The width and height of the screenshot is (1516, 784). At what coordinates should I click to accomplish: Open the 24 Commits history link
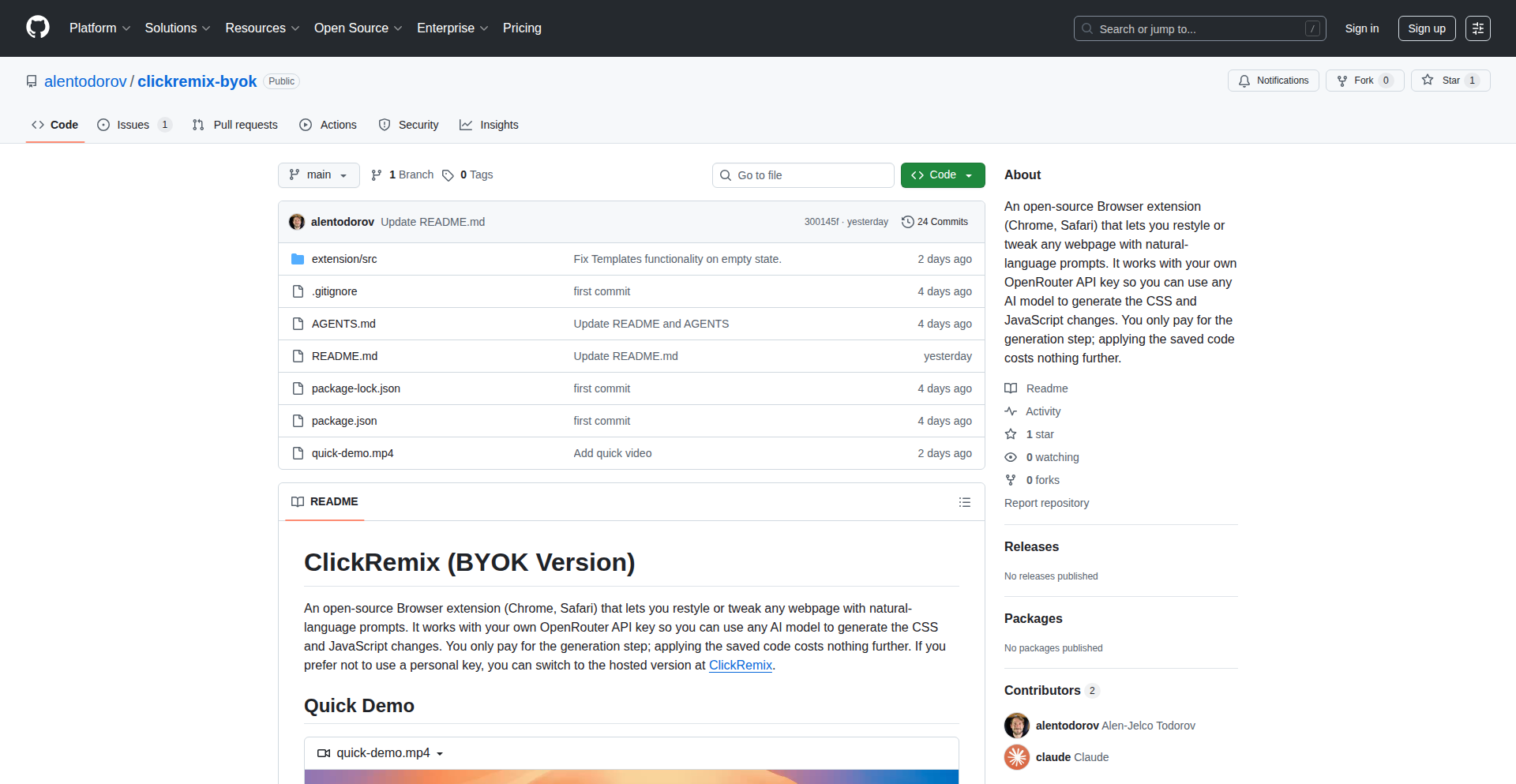[x=935, y=222]
